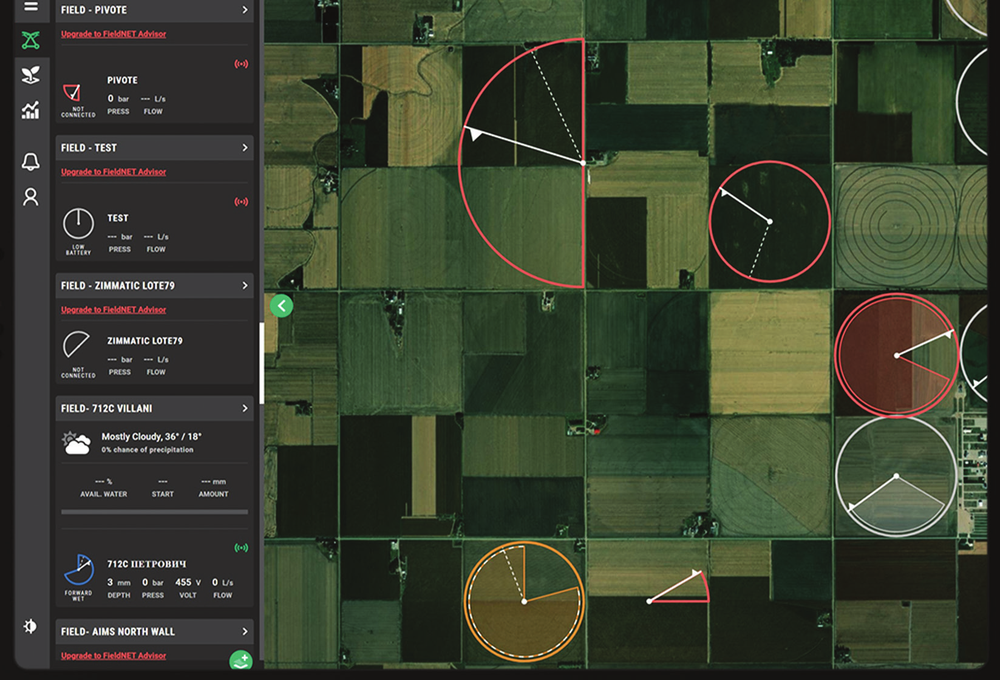Toggle the signal indicator for FIELD - PIVOTE

pyautogui.click(x=243, y=63)
